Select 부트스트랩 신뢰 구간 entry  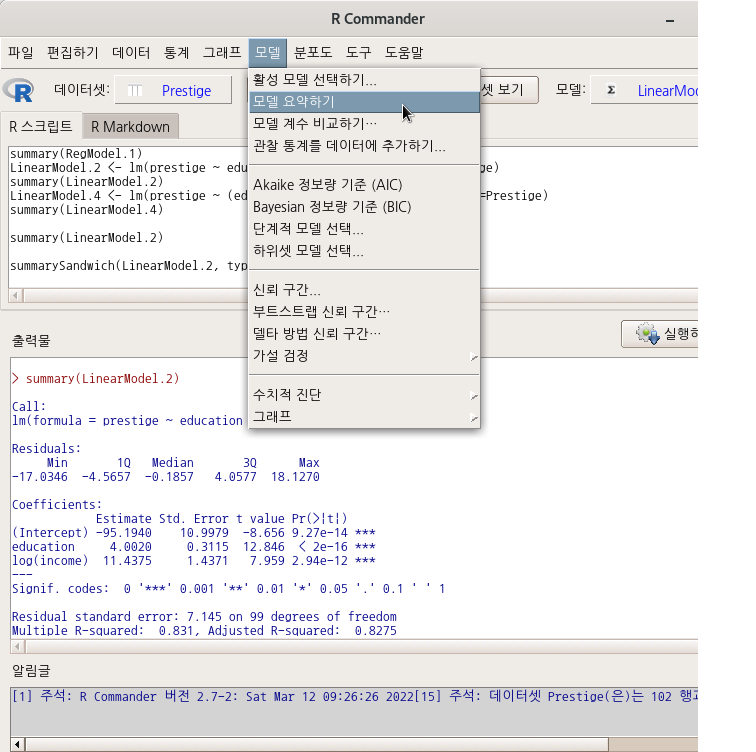click(364, 312)
